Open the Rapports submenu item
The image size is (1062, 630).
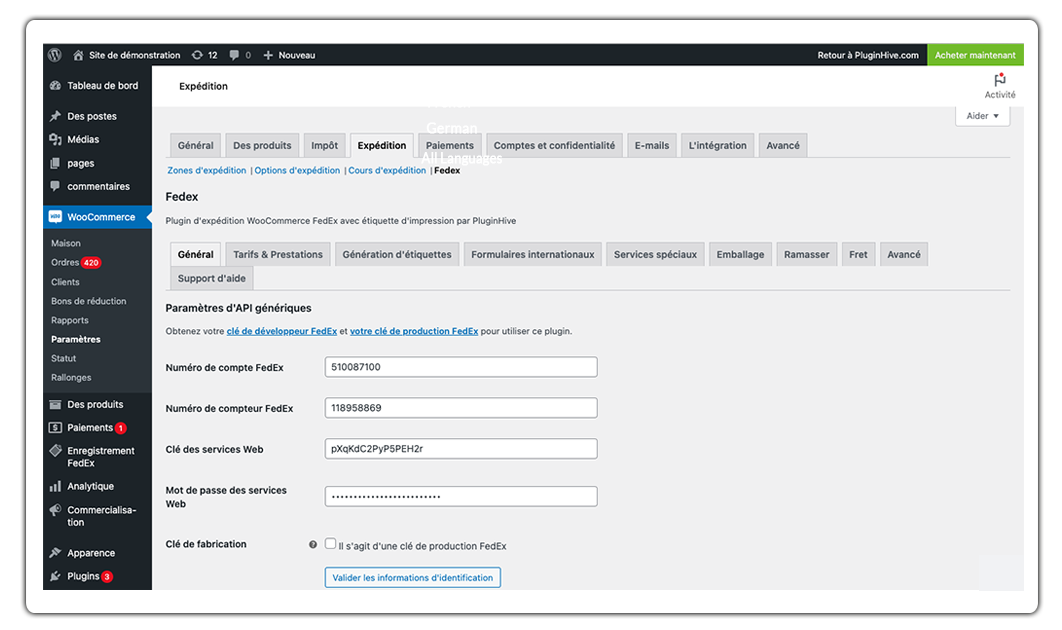pos(70,320)
